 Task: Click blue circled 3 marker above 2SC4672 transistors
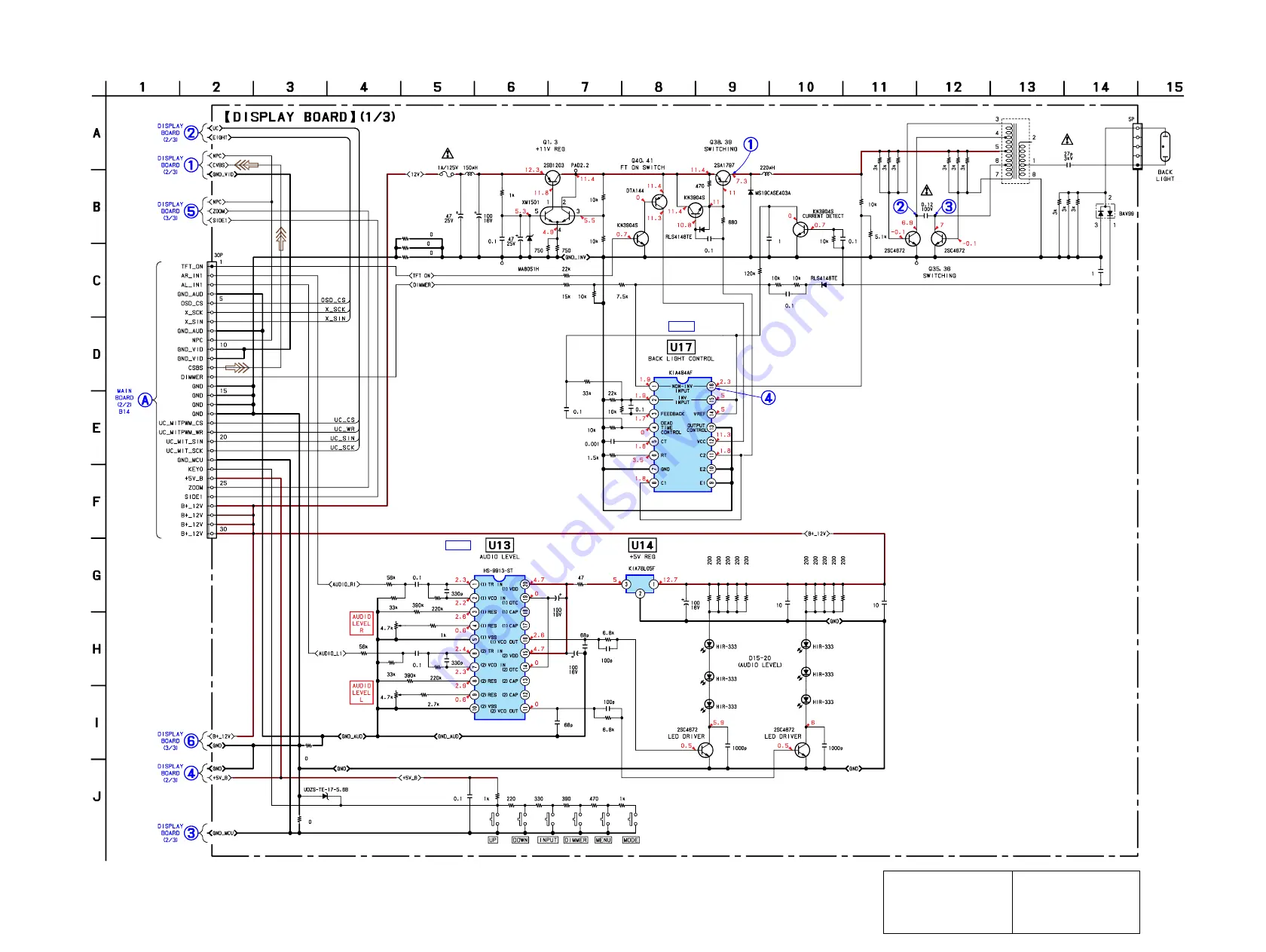coord(949,207)
